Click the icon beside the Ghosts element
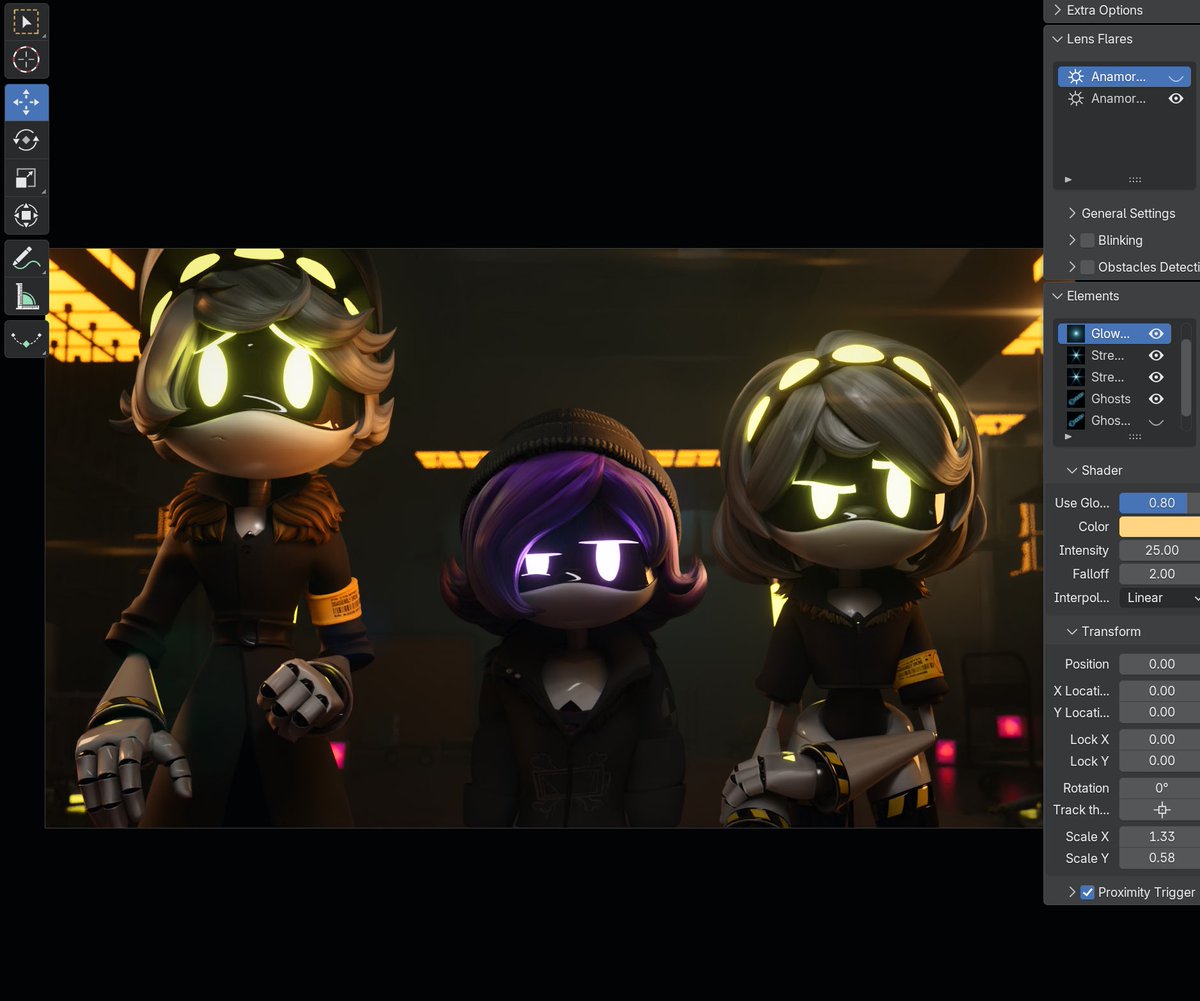This screenshot has height=1001, width=1200. click(1076, 399)
